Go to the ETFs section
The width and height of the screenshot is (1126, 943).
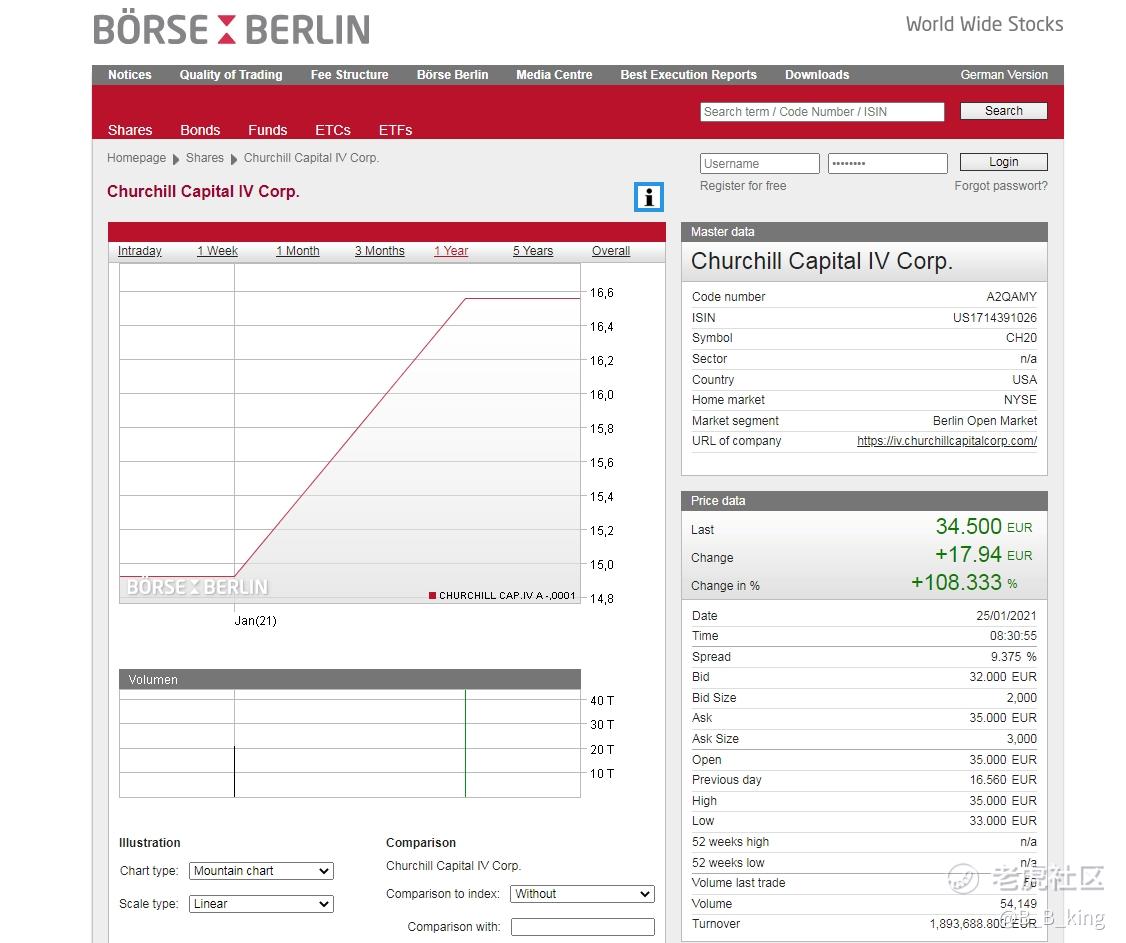[x=396, y=130]
